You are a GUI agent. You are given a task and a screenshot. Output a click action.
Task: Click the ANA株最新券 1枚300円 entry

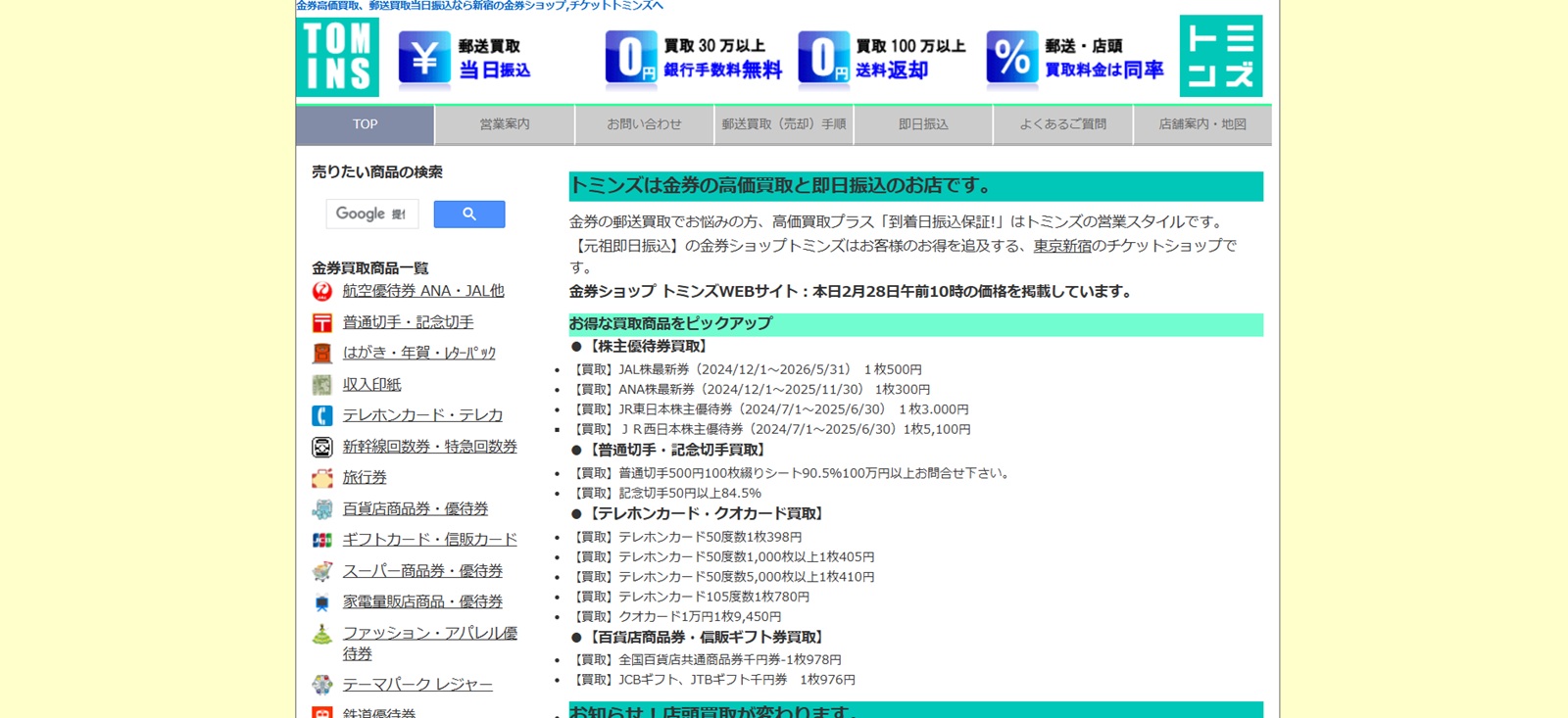point(750,390)
